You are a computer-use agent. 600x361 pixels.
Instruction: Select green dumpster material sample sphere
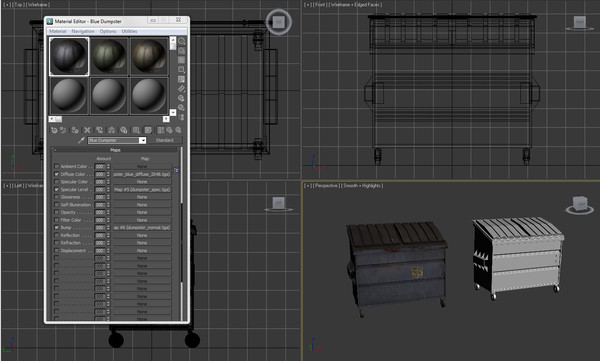(x=109, y=56)
